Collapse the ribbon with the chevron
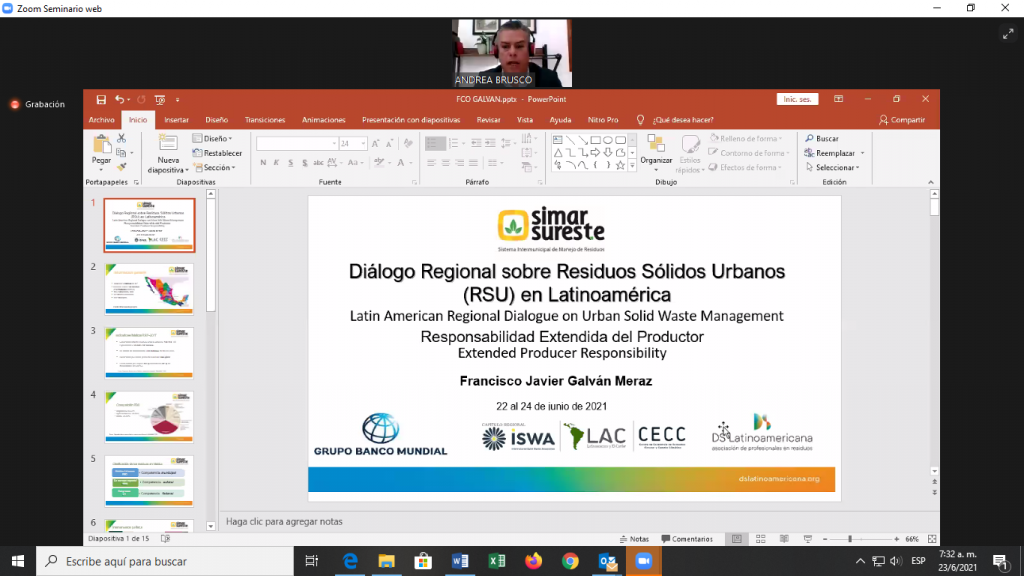This screenshot has height=576, width=1024. (931, 182)
